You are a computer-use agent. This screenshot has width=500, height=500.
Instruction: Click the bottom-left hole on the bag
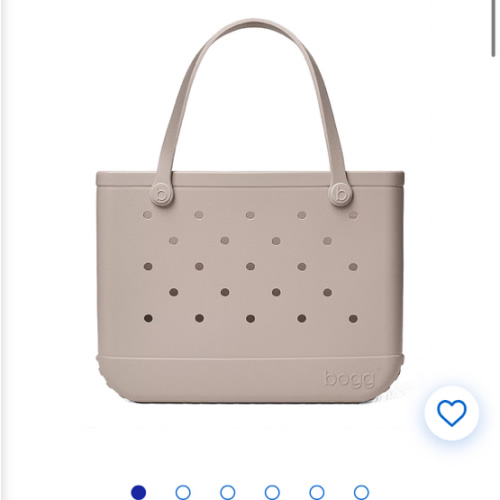148,318
